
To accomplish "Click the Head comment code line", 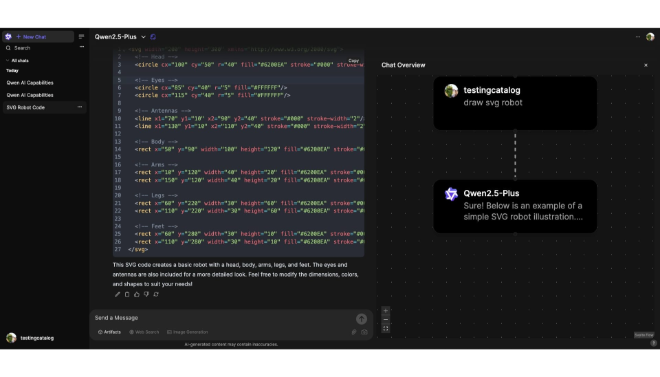I will click(x=156, y=57).
